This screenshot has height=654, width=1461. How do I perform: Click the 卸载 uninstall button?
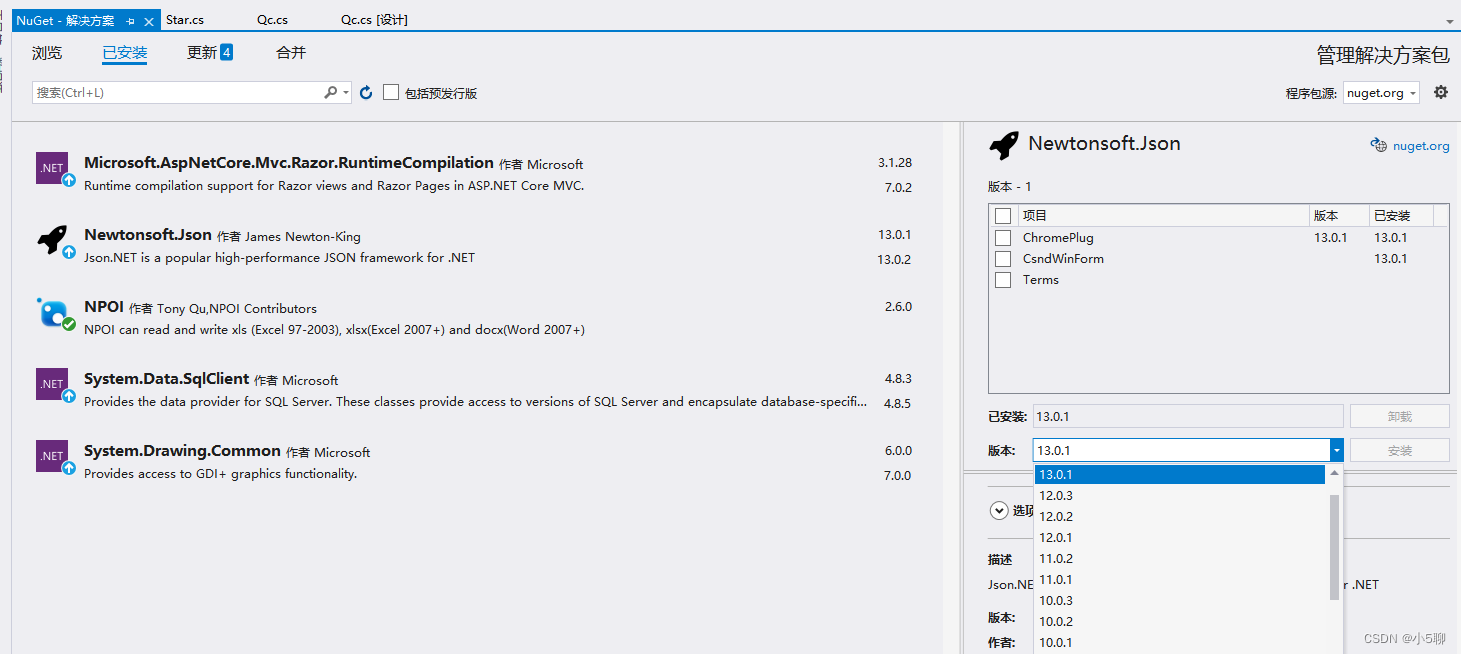point(1399,415)
